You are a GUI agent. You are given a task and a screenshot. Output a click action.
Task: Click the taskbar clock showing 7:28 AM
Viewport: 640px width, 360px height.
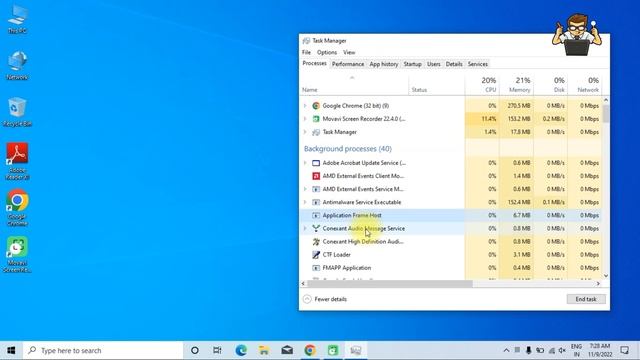point(600,350)
